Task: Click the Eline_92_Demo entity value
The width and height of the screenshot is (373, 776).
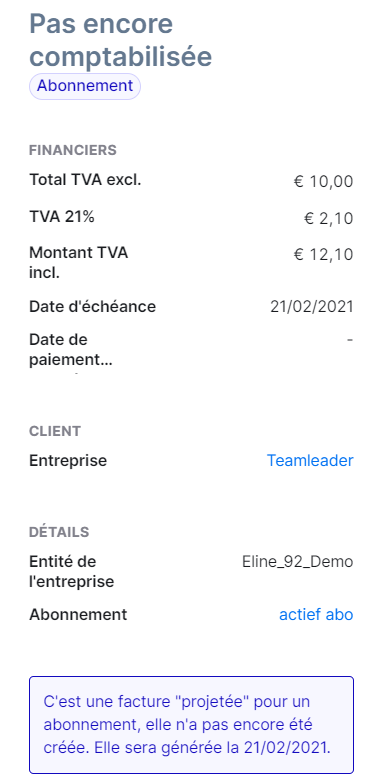Action: click(298, 562)
